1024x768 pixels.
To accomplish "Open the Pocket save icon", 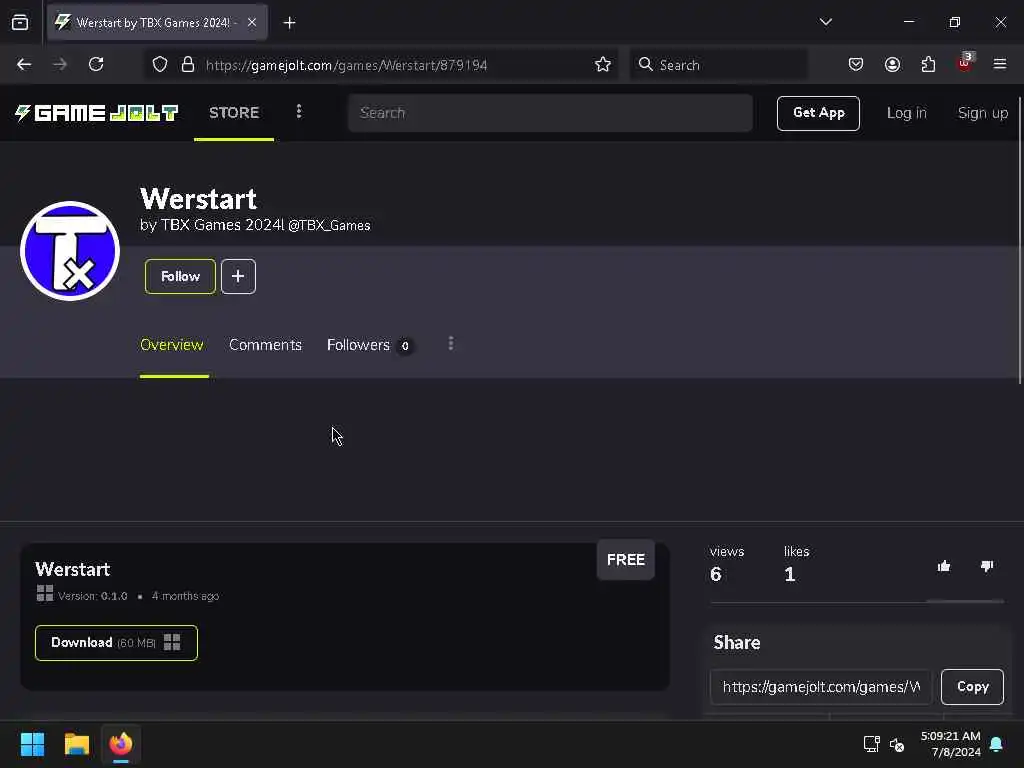I will point(856,65).
